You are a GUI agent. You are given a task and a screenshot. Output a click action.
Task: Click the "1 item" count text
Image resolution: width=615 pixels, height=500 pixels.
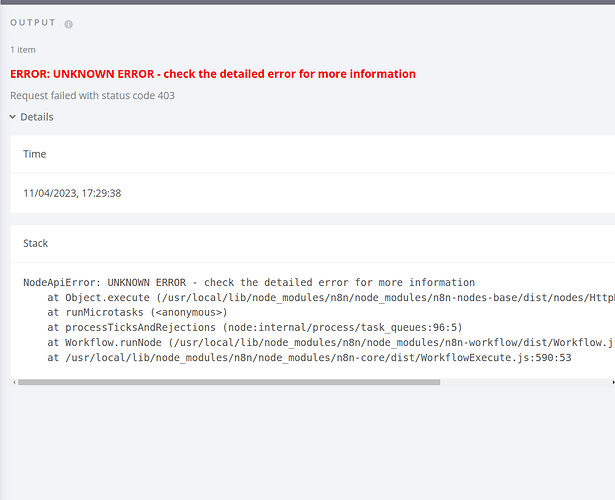point(25,49)
